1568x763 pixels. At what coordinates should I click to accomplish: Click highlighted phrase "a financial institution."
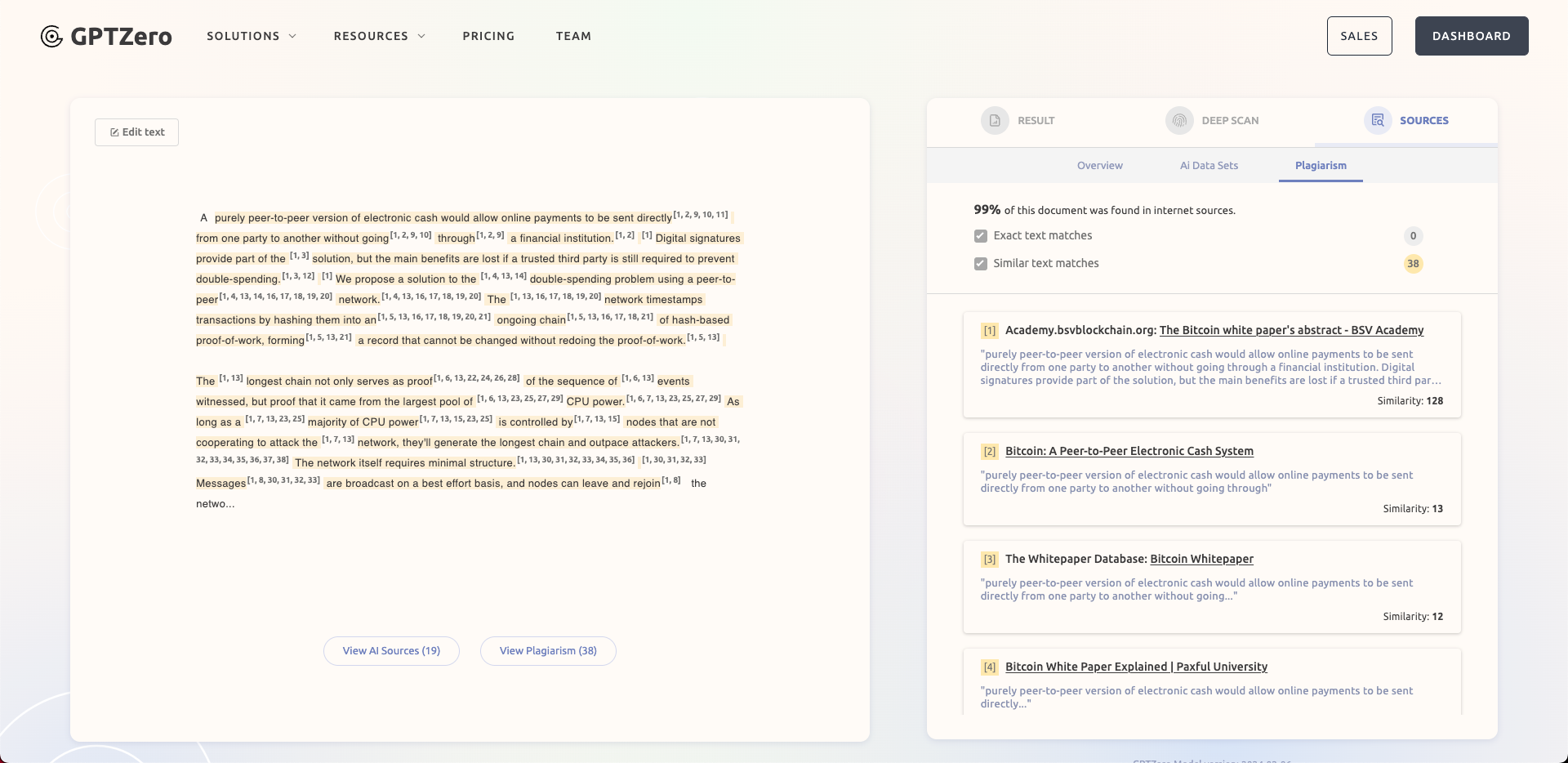[562, 239]
